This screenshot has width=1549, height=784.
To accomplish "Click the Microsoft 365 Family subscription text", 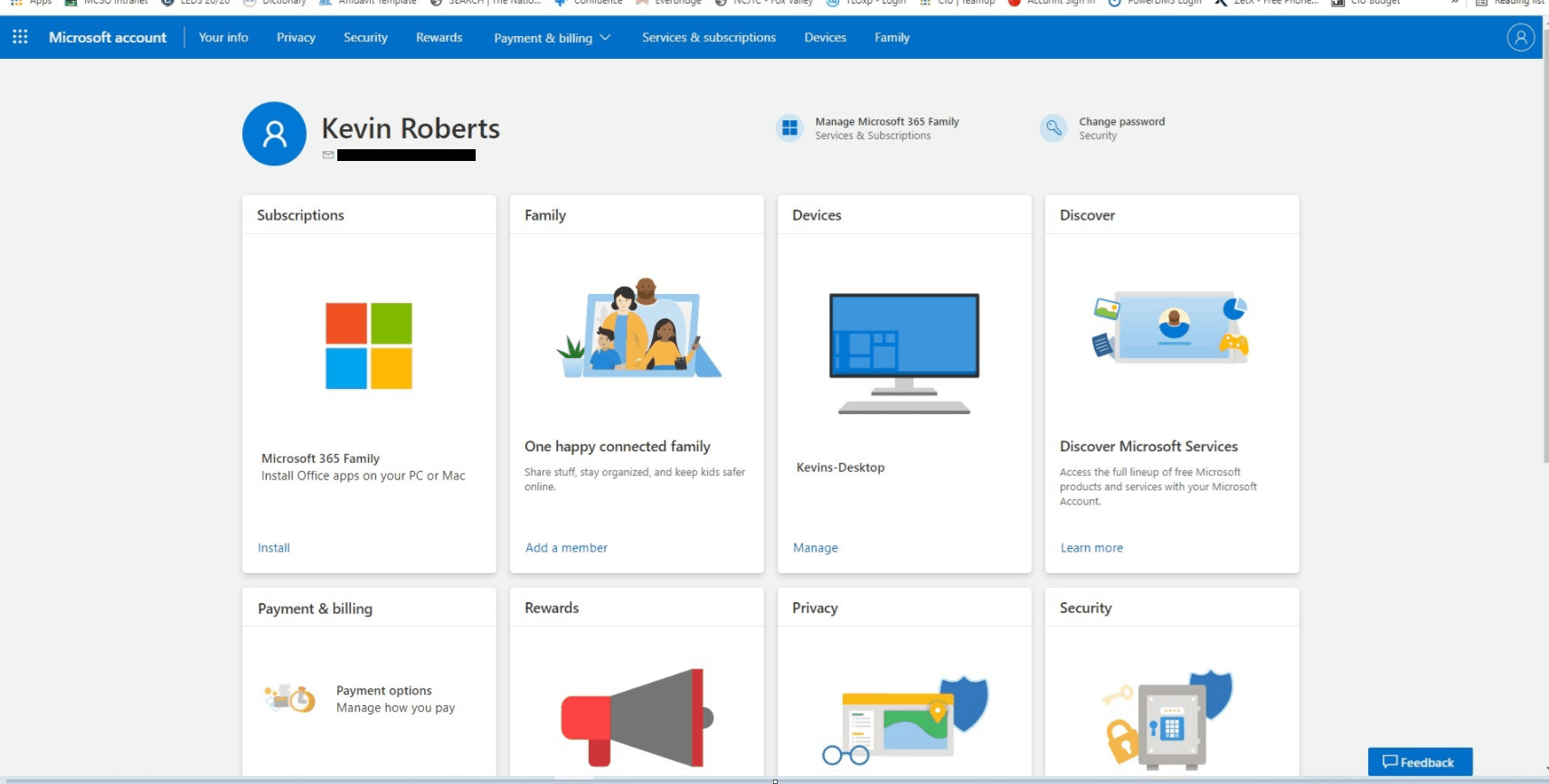I will pyautogui.click(x=320, y=458).
